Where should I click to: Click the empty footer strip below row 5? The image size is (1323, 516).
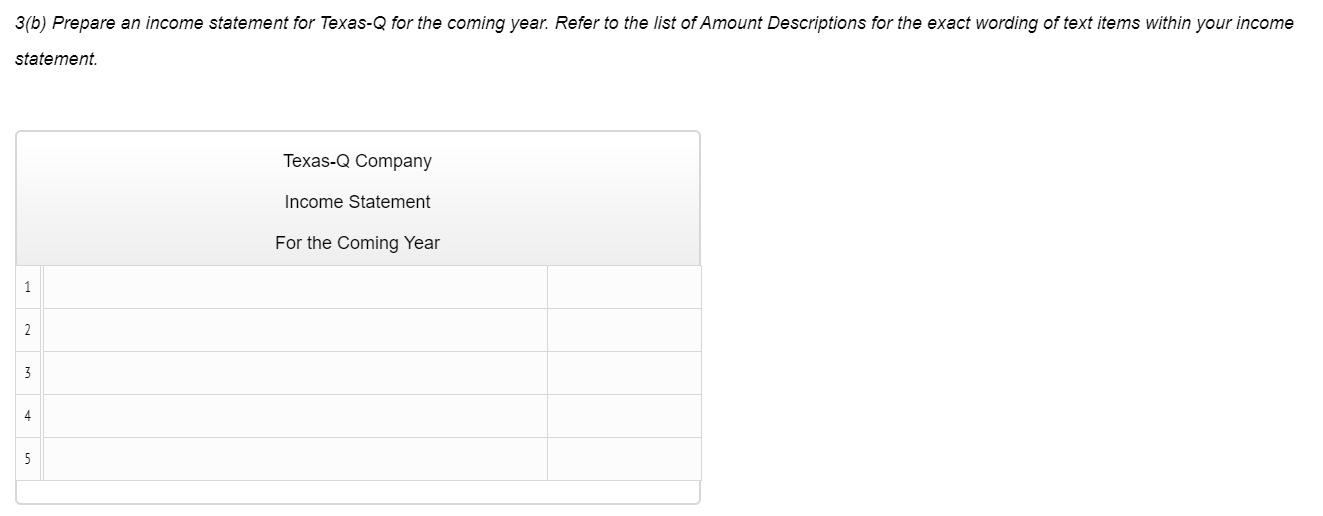[357, 492]
